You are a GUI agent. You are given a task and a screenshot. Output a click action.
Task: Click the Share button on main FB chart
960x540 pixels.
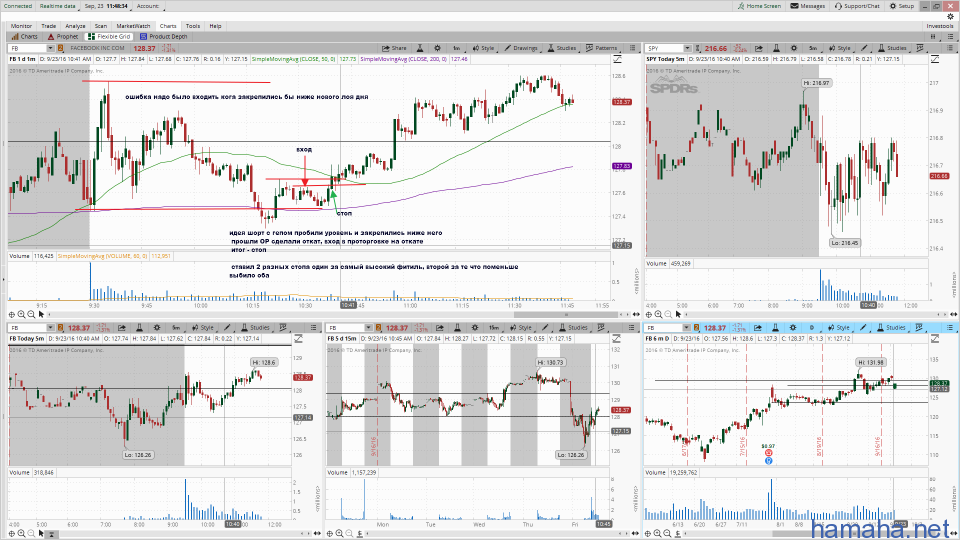click(x=394, y=48)
